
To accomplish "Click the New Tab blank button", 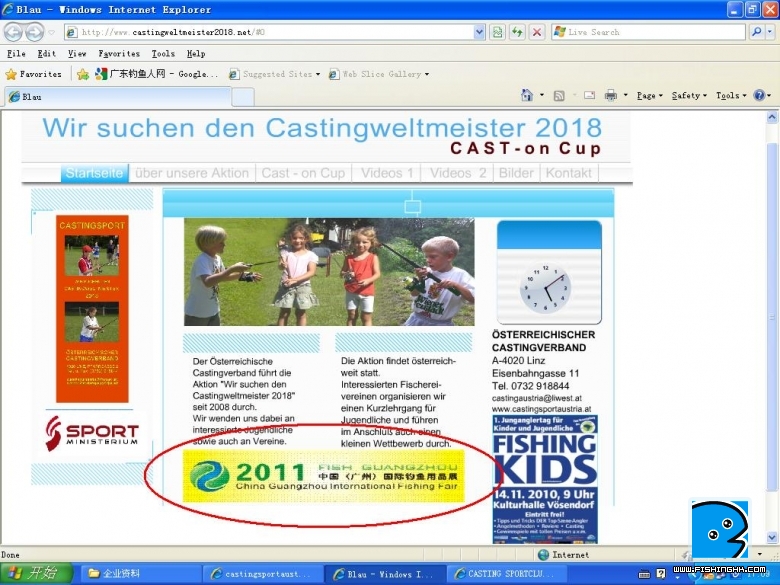I will [x=243, y=97].
